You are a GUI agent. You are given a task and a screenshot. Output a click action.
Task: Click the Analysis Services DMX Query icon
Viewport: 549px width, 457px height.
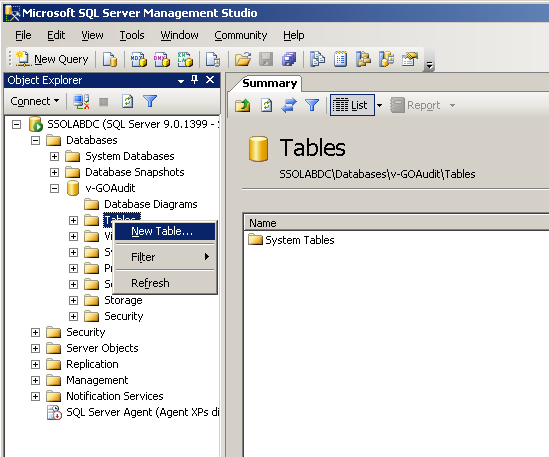162,59
